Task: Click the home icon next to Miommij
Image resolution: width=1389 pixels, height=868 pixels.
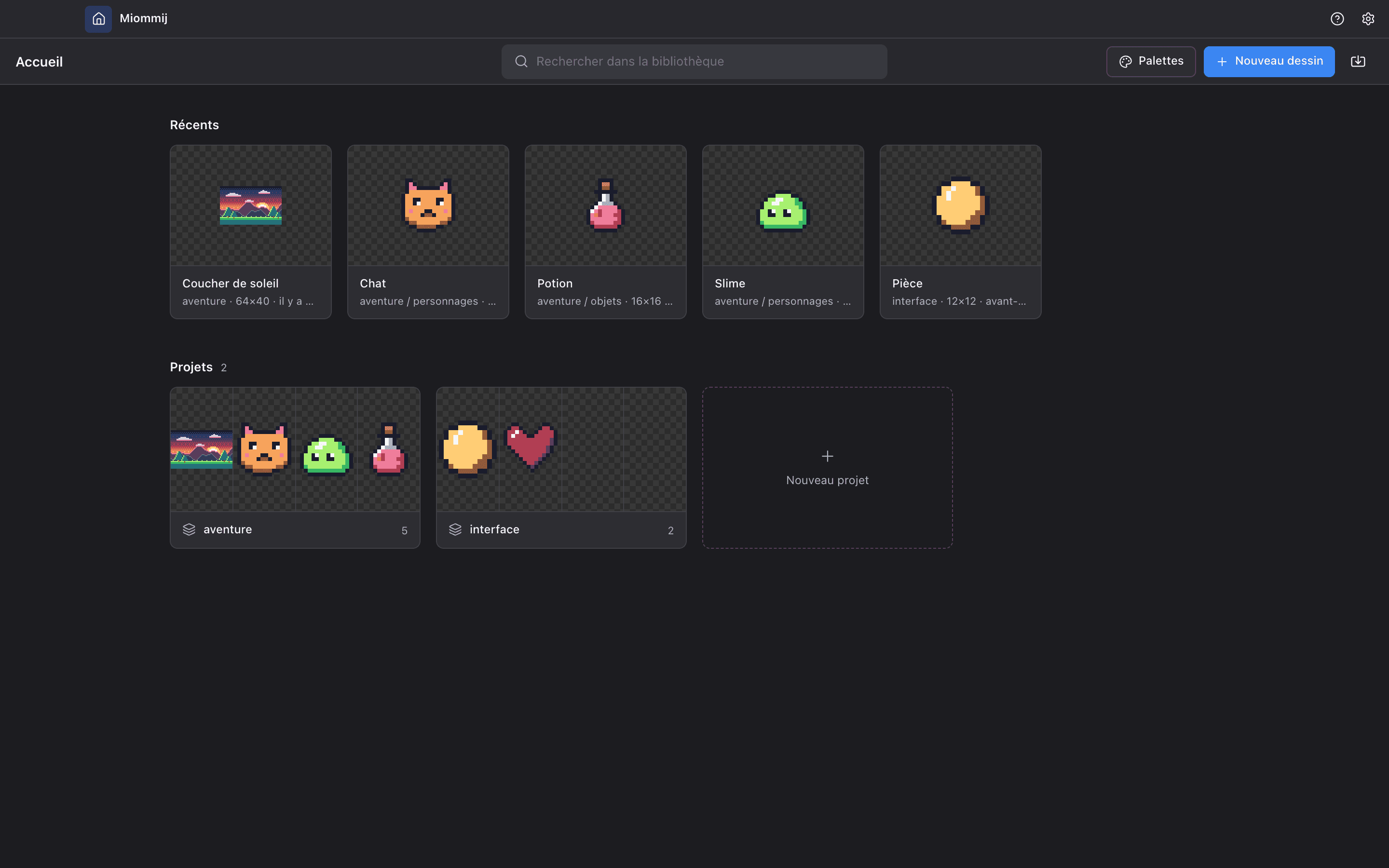Action: pyautogui.click(x=98, y=19)
